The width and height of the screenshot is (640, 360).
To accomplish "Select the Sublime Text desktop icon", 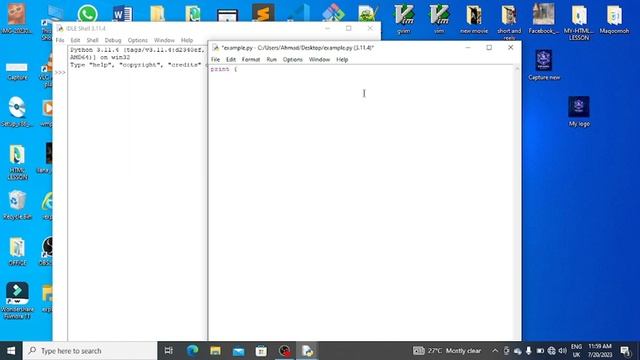I will [263, 13].
